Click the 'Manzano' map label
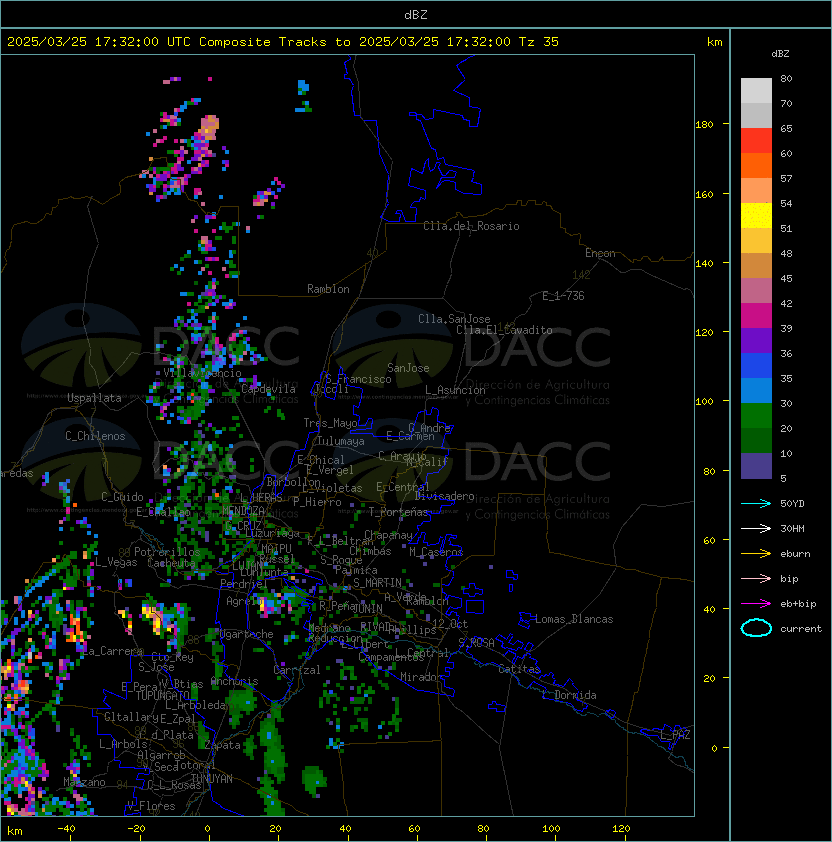832x842 pixels. (x=84, y=782)
